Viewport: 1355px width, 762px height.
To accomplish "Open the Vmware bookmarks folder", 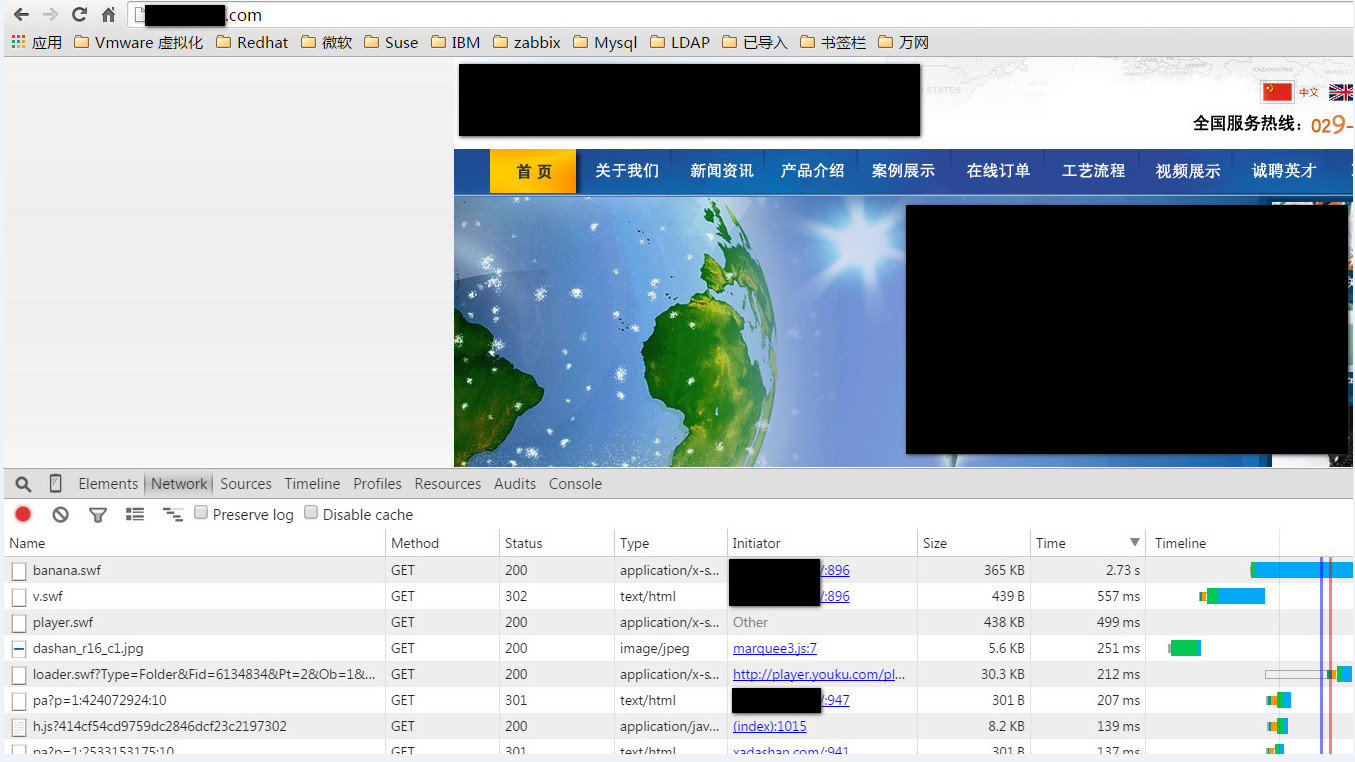I will pyautogui.click(x=138, y=42).
